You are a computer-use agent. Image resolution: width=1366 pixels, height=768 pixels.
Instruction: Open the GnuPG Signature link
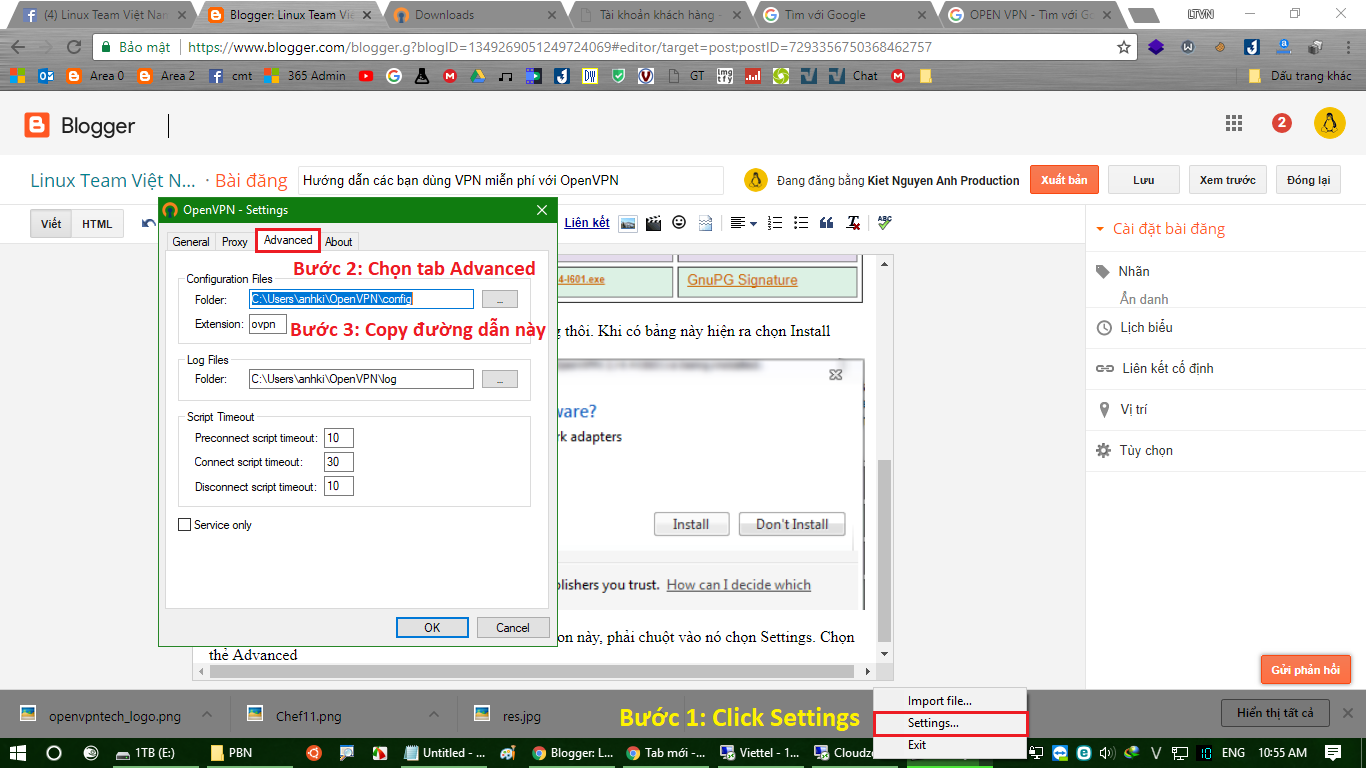[743, 280]
